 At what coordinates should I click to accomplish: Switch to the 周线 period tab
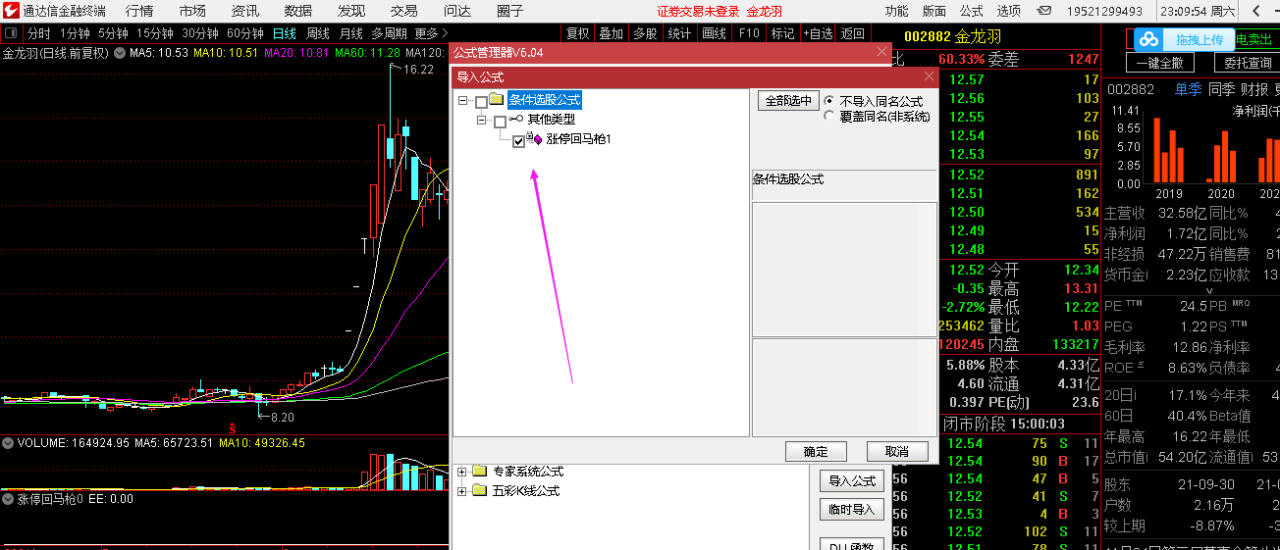point(317,33)
